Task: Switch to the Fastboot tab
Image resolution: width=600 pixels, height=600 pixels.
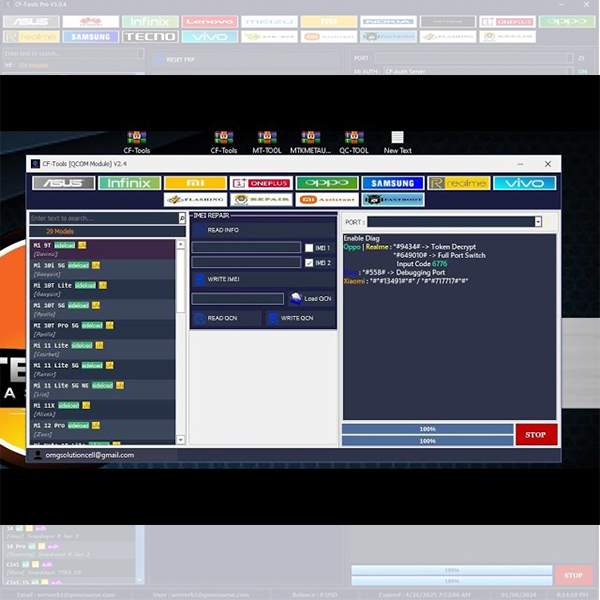Action: pos(392,200)
